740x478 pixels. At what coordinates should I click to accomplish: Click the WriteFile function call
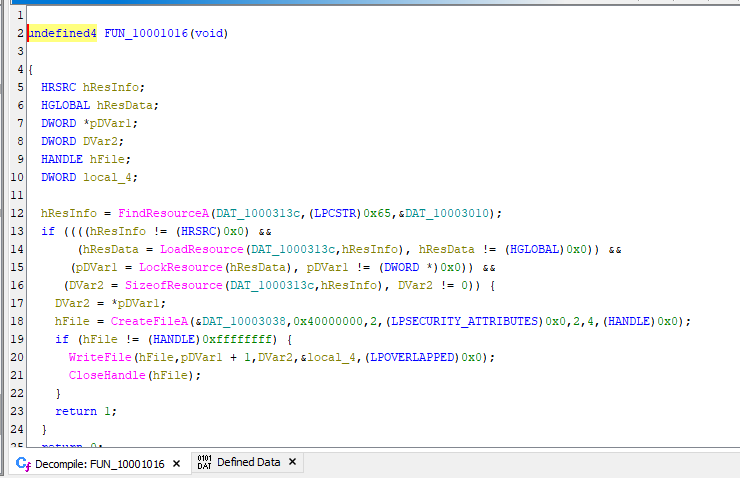pos(96,357)
